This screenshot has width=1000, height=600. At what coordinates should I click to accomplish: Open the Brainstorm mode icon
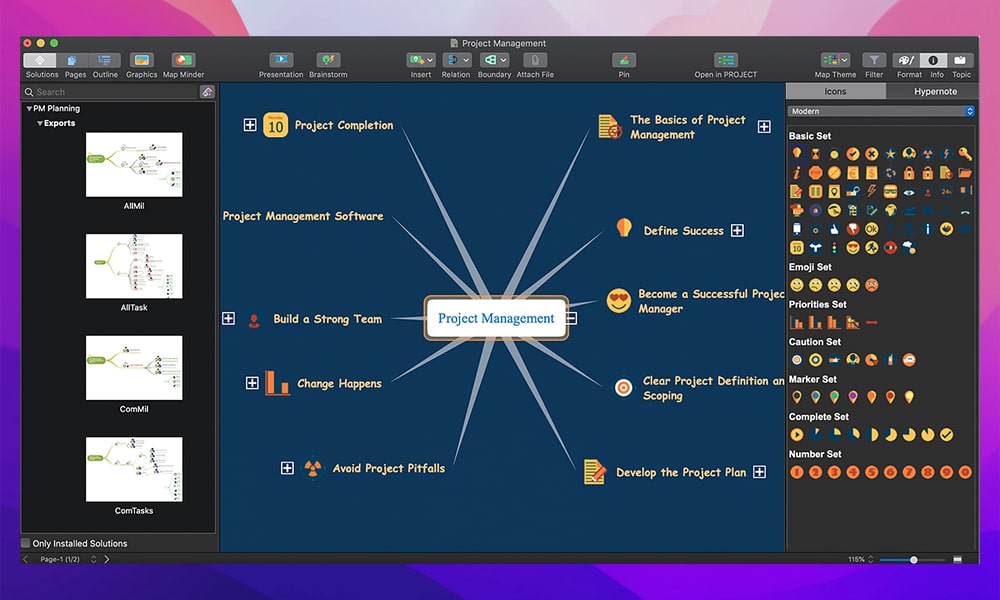coord(328,60)
